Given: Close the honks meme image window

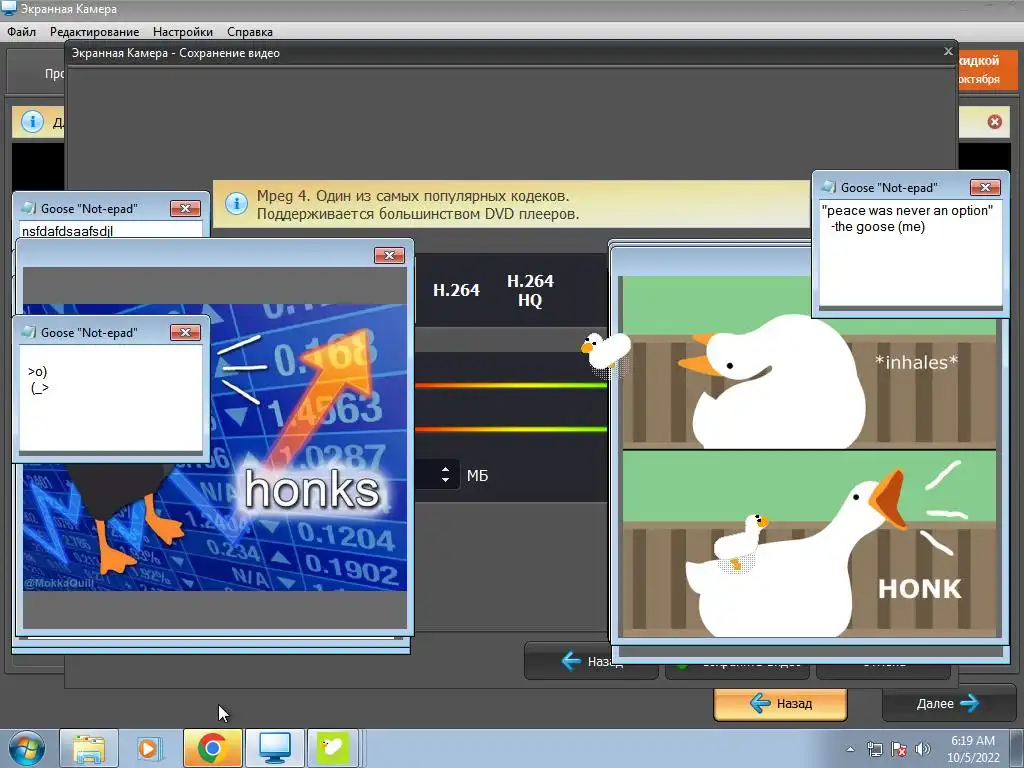Looking at the screenshot, I should 389,255.
